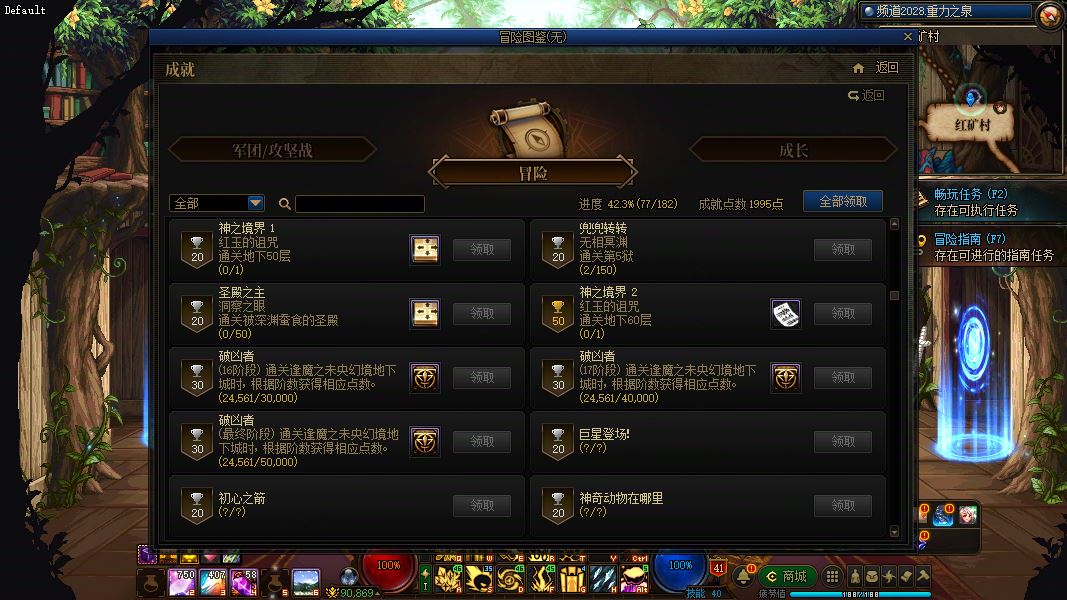Click the achievement search input field
This screenshot has height=600, width=1067.
360,203
